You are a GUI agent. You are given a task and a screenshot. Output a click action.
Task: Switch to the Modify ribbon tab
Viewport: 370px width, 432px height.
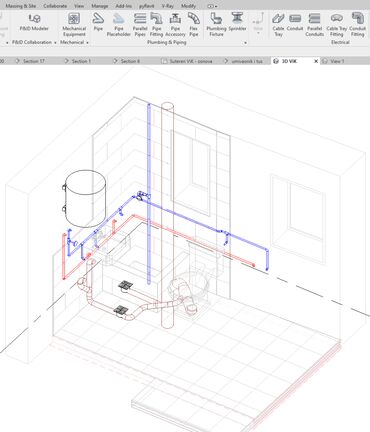pyautogui.click(x=188, y=6)
